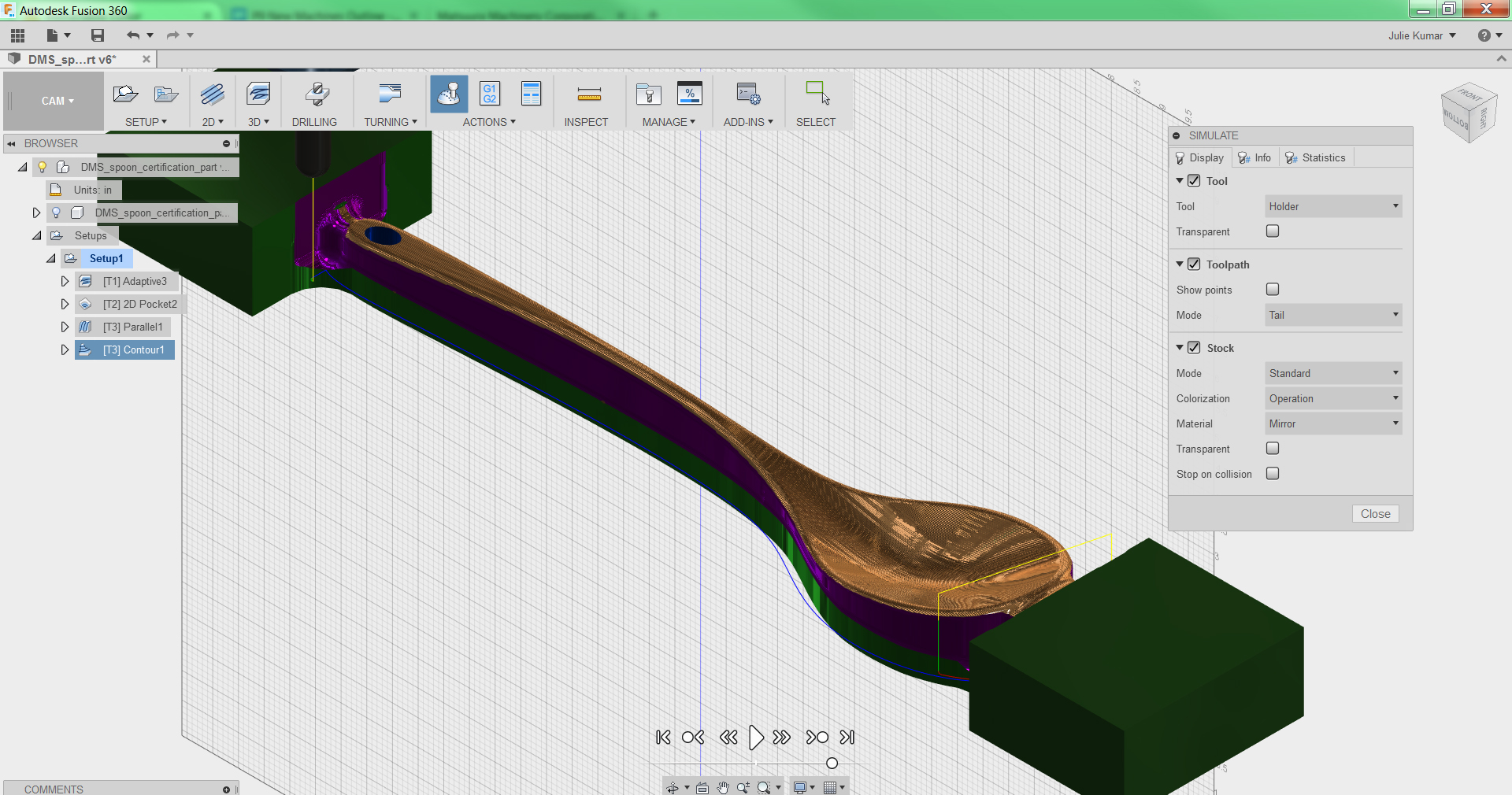The width and height of the screenshot is (1512, 795).
Task: Open the Grid and Snaps icon
Action: pyautogui.click(x=830, y=787)
